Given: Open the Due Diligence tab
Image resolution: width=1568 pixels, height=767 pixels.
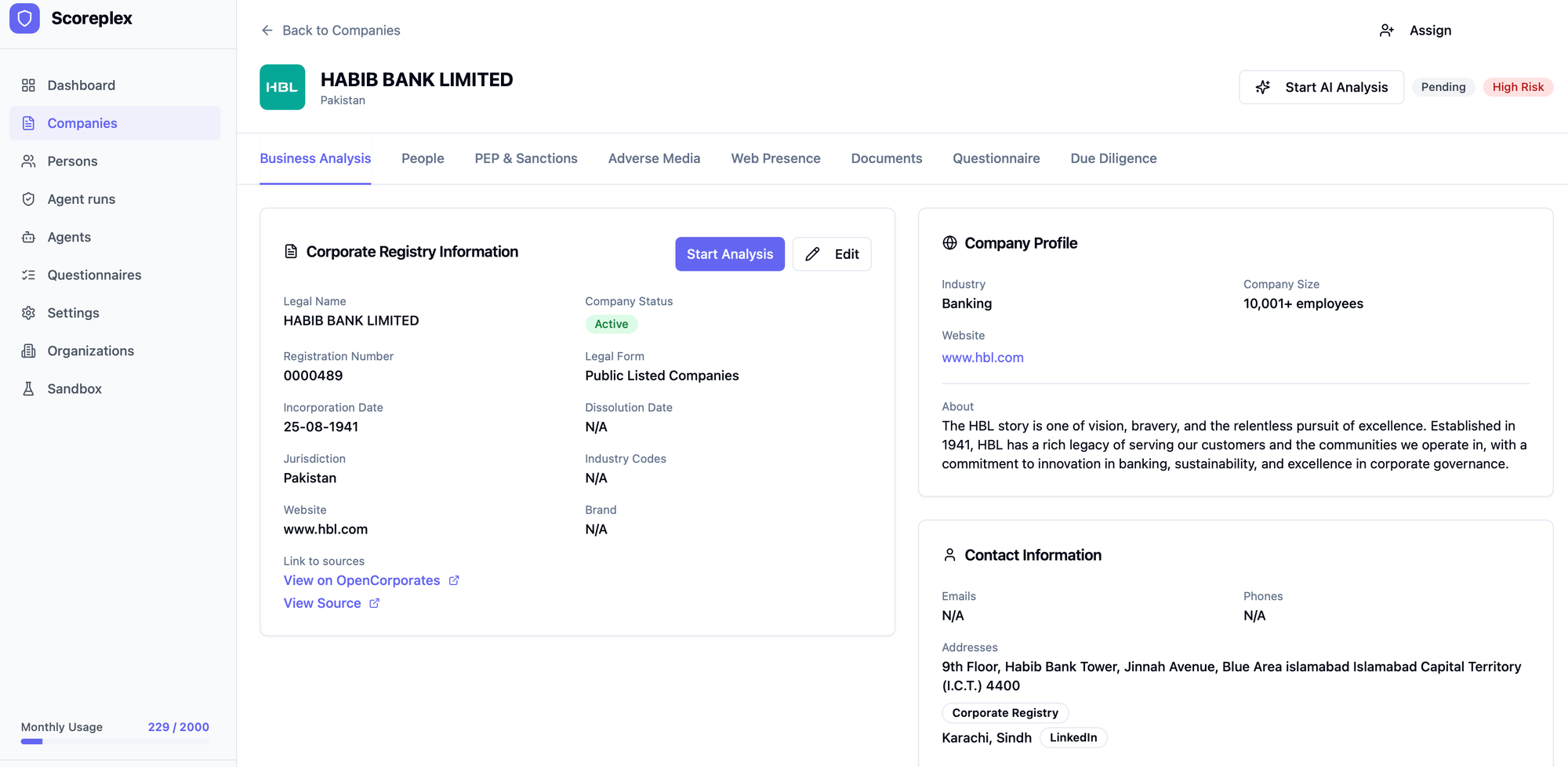Looking at the screenshot, I should [x=1112, y=158].
